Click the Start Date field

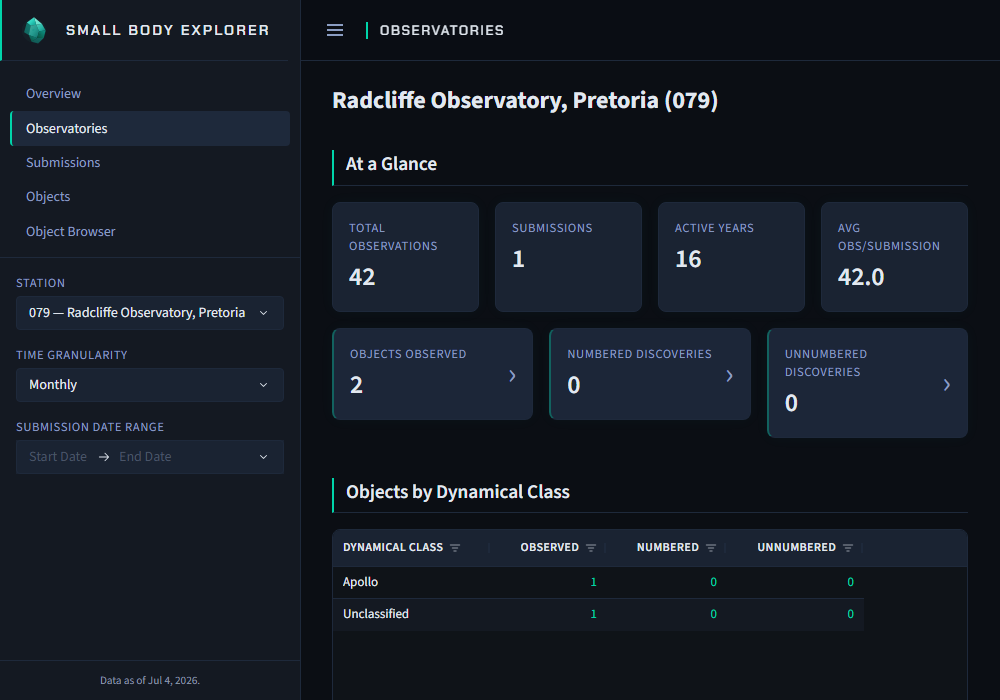[x=58, y=456]
